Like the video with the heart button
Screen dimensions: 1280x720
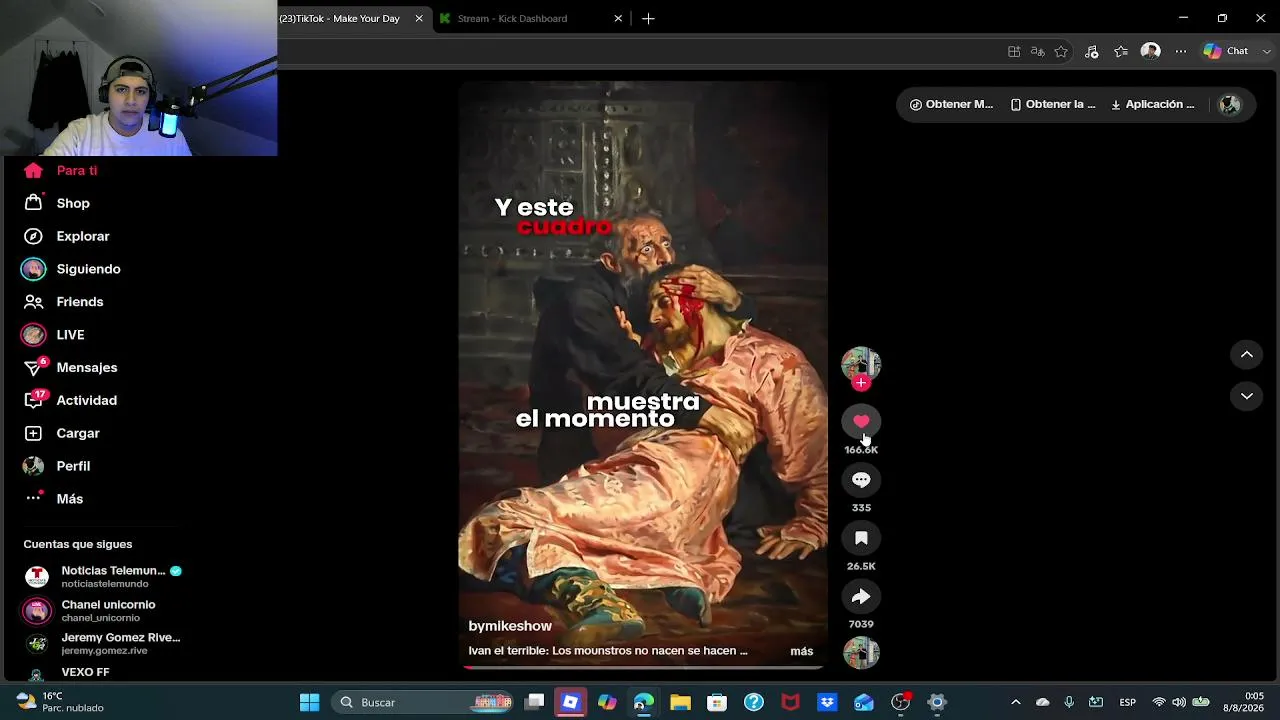tap(861, 422)
